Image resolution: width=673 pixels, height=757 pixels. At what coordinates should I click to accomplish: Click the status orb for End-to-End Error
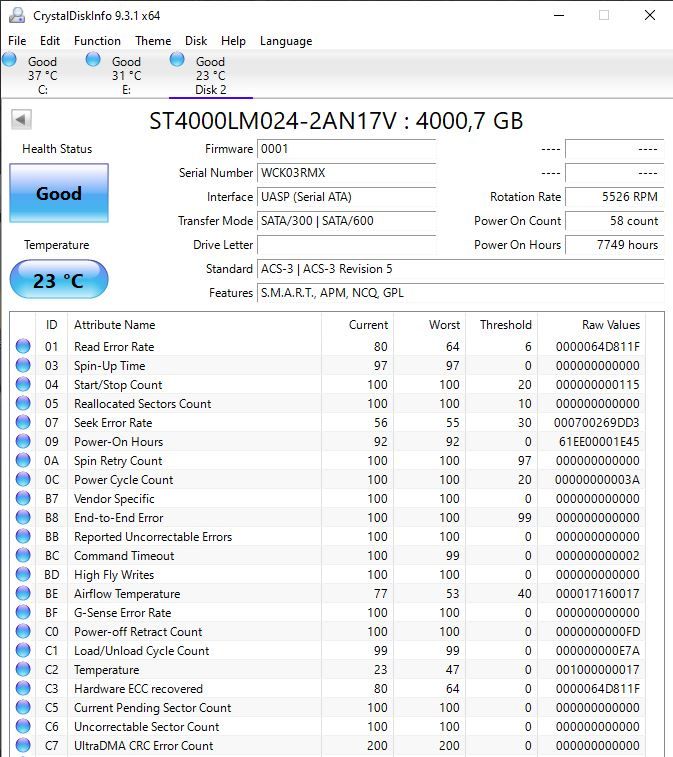(x=23, y=517)
